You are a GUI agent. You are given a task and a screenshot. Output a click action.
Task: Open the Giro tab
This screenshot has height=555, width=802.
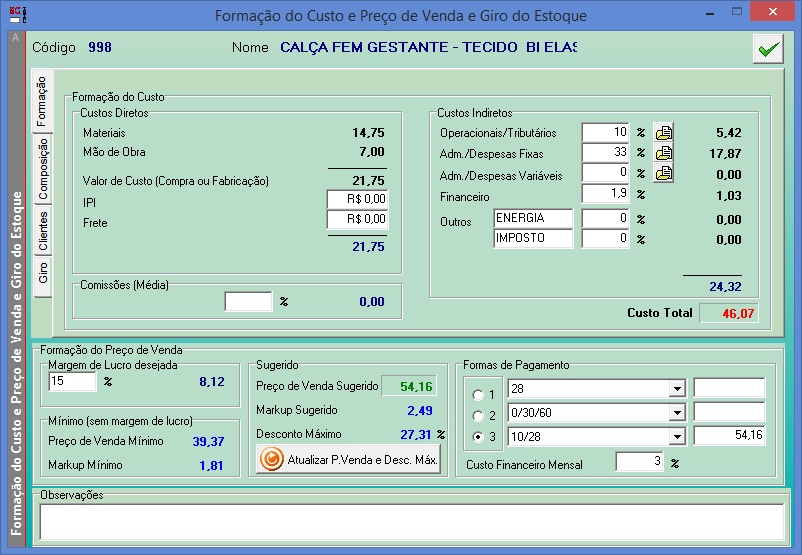point(43,273)
